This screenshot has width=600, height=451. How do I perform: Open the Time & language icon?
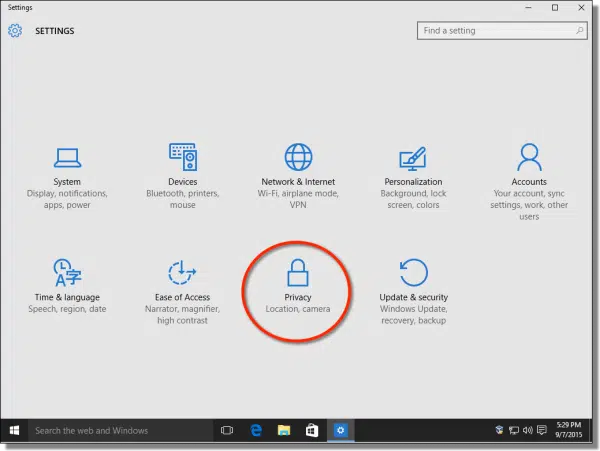(67, 272)
